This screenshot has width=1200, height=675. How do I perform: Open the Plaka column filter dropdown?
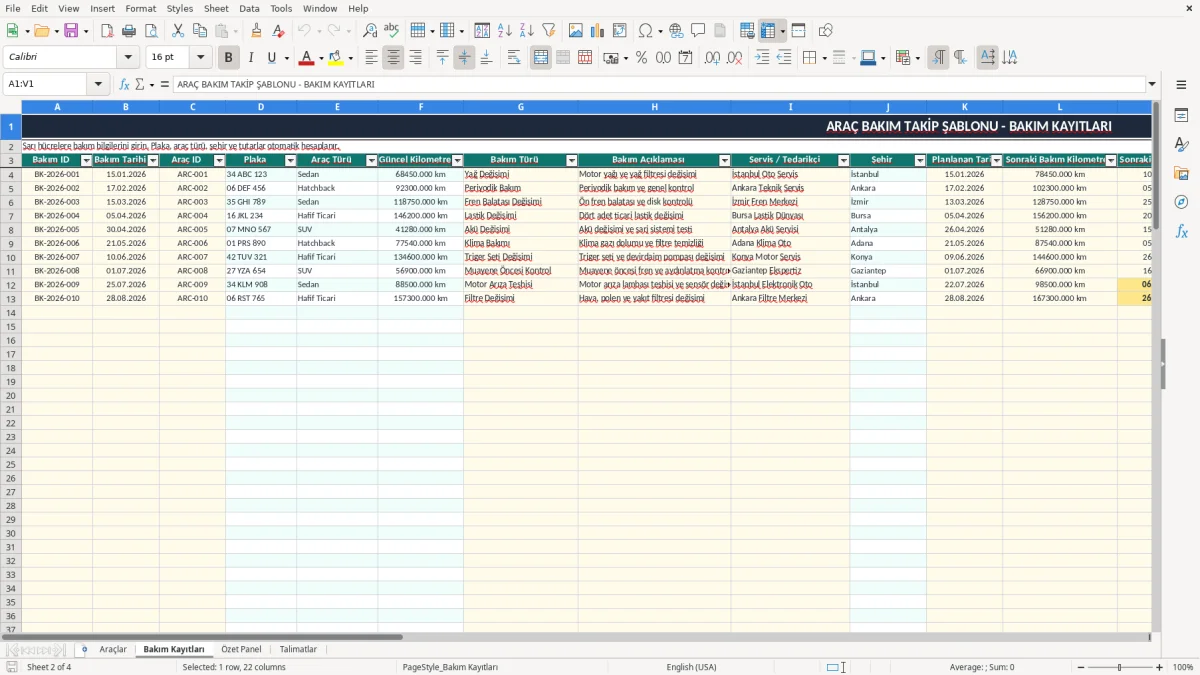click(291, 160)
